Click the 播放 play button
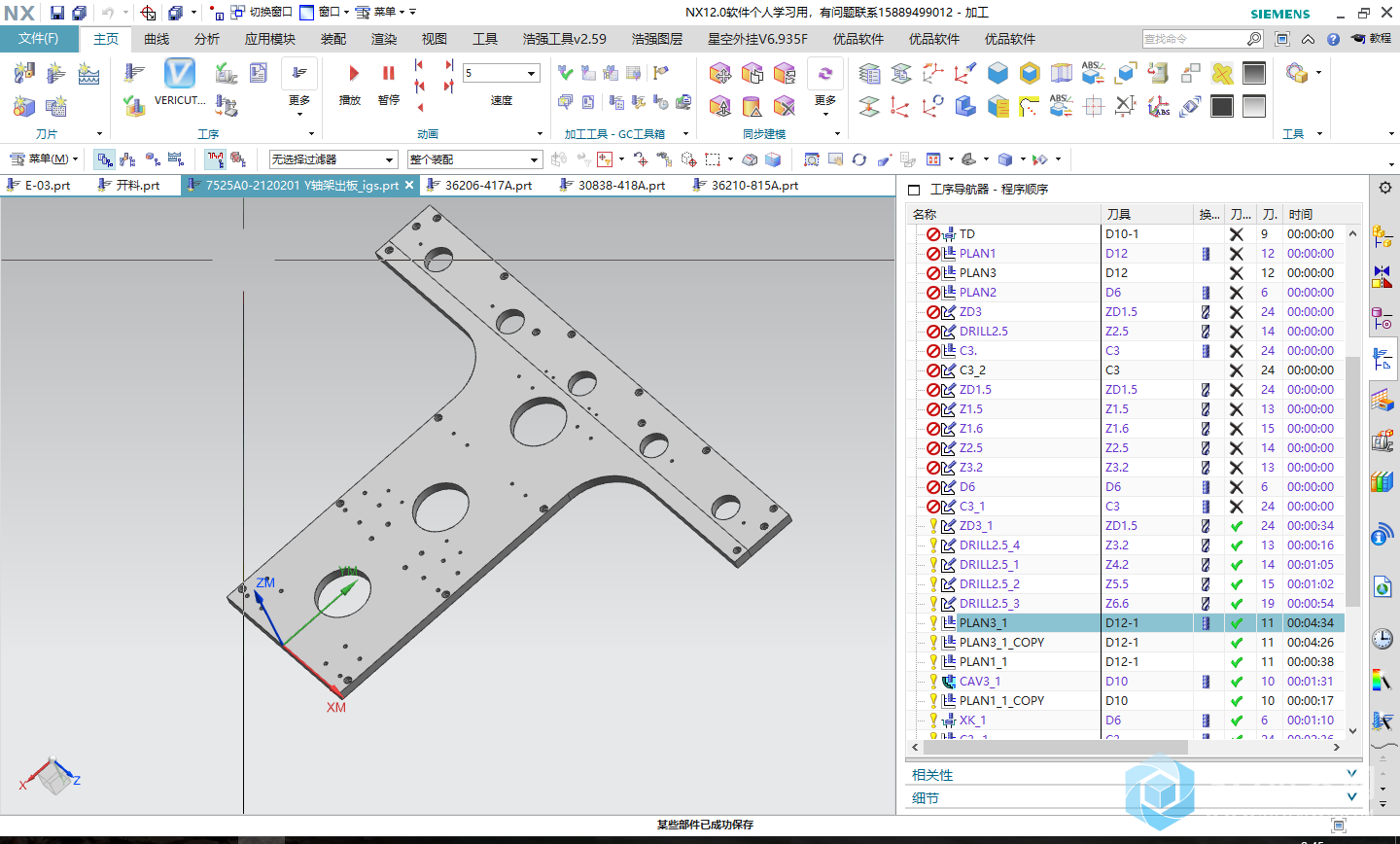1400x844 pixels. (x=351, y=84)
